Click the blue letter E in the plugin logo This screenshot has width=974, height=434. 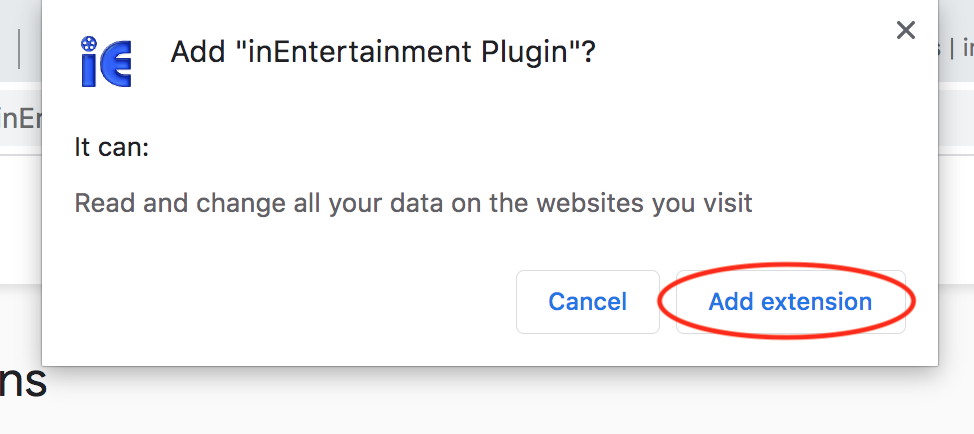coord(116,64)
